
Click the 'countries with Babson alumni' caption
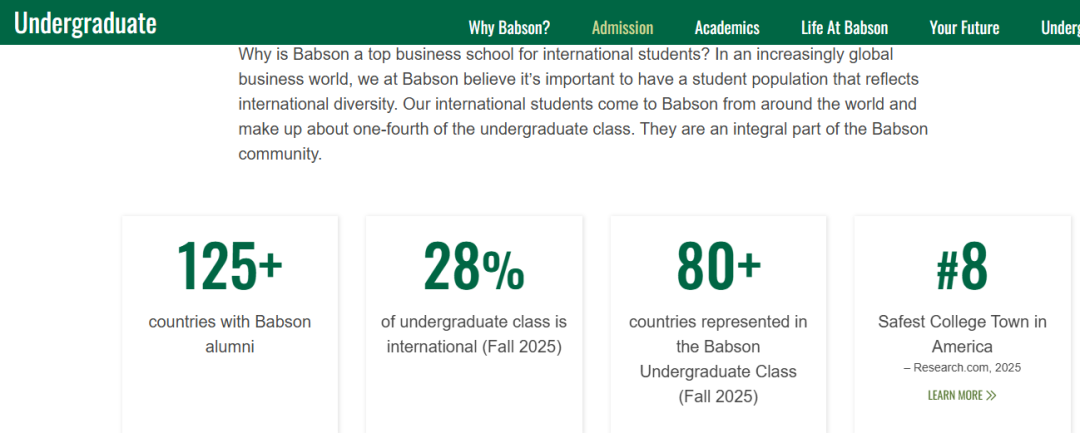[x=230, y=334]
